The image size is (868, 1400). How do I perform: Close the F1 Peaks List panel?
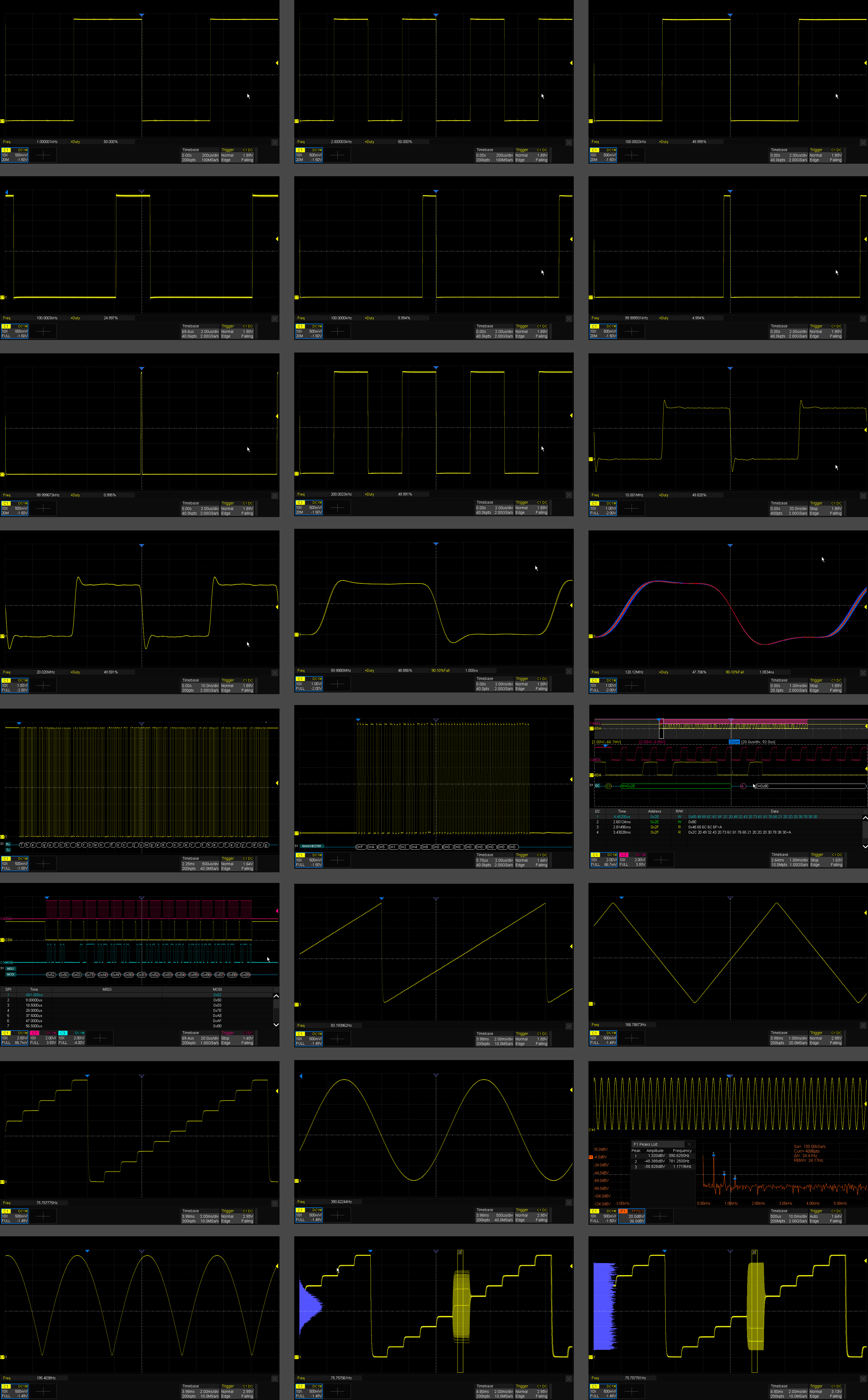pyautogui.click(x=689, y=1144)
